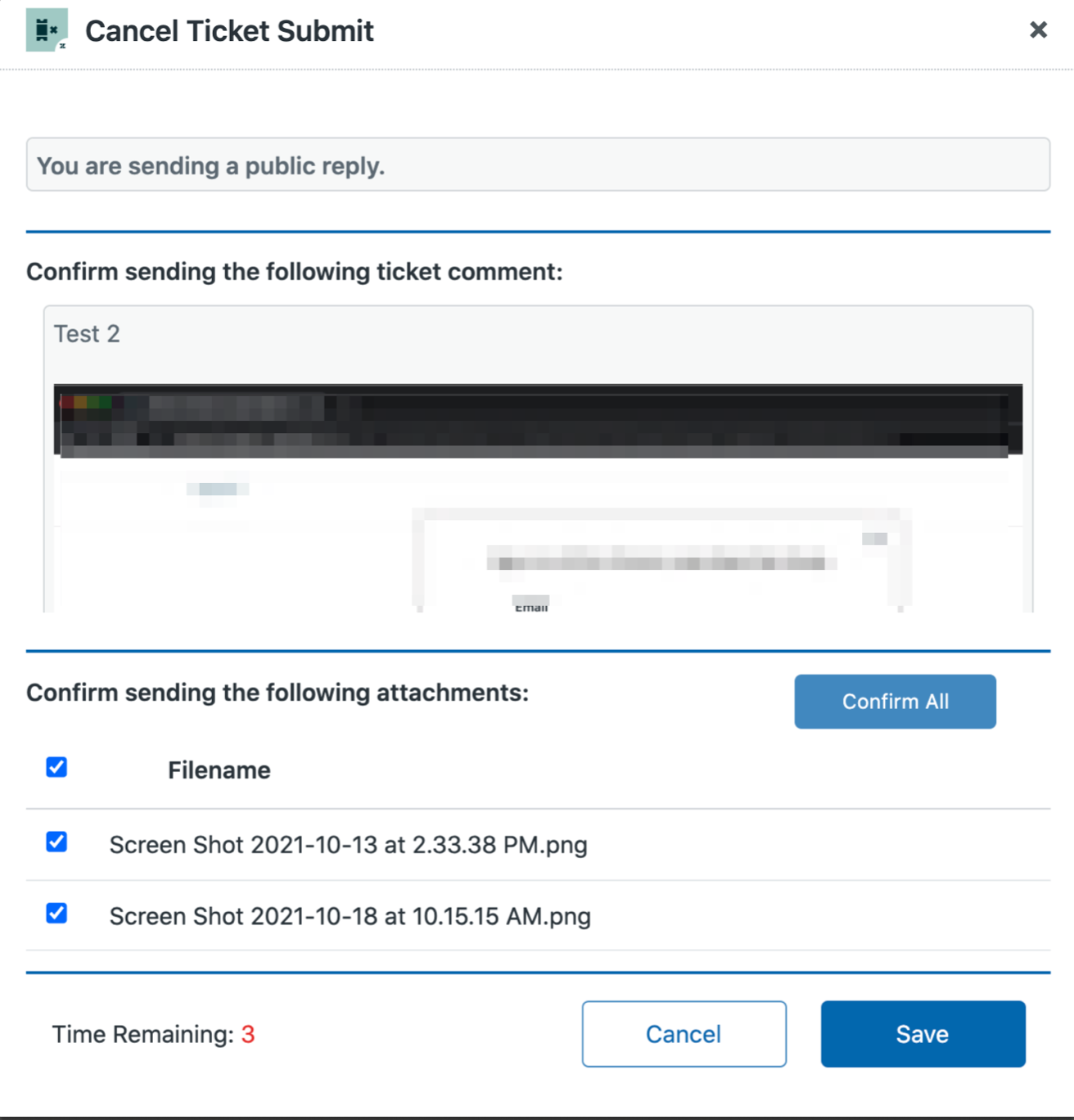Click the Cancel button
This screenshot has width=1074, height=1120.
(684, 1034)
